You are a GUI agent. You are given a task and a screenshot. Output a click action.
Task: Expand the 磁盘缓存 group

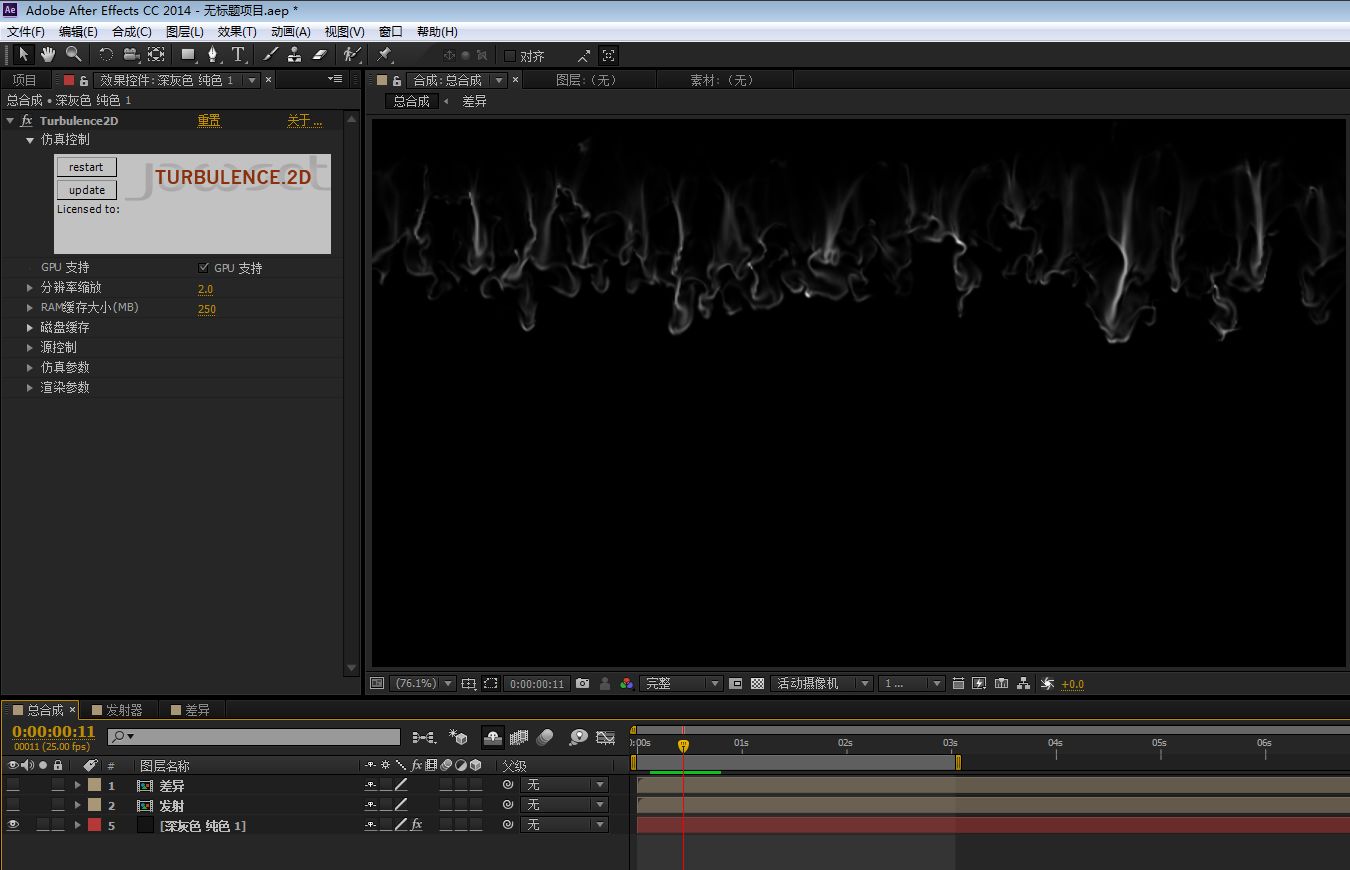(30, 328)
